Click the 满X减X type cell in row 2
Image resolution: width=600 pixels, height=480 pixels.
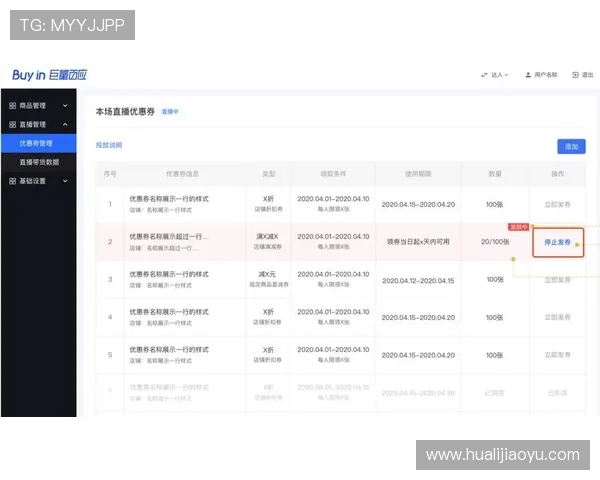point(267,237)
